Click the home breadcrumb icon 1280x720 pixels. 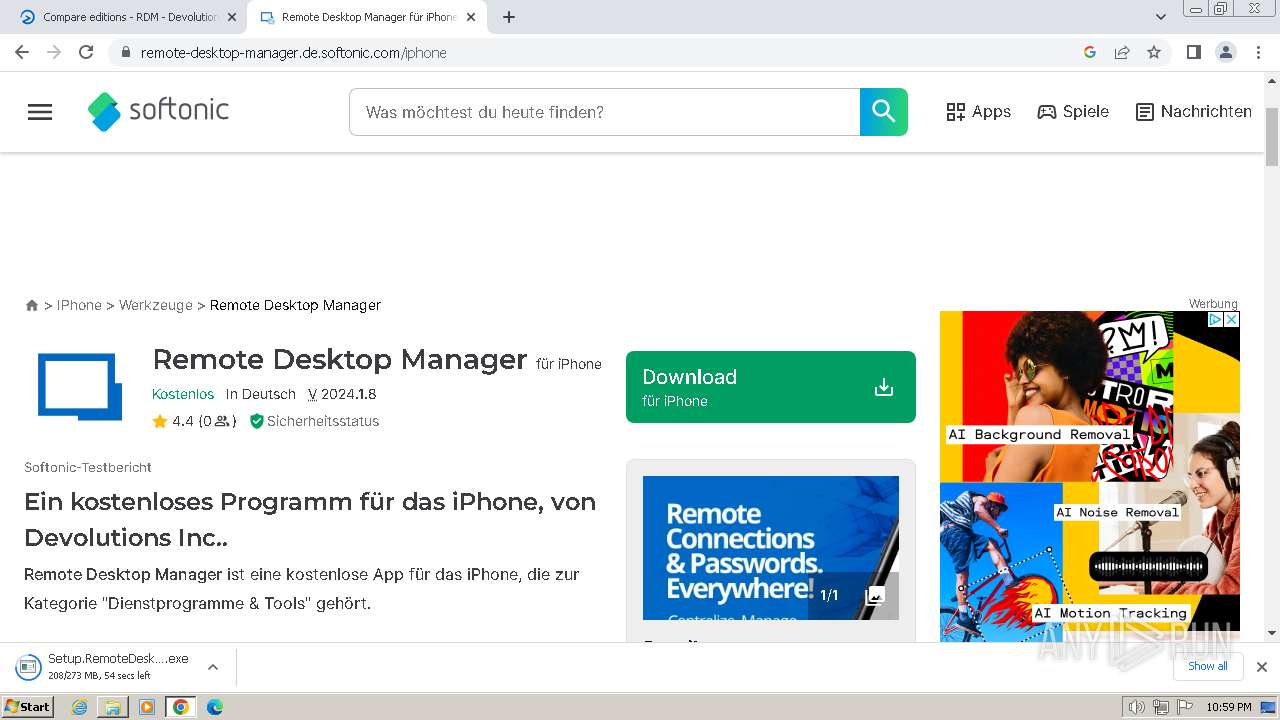point(32,305)
